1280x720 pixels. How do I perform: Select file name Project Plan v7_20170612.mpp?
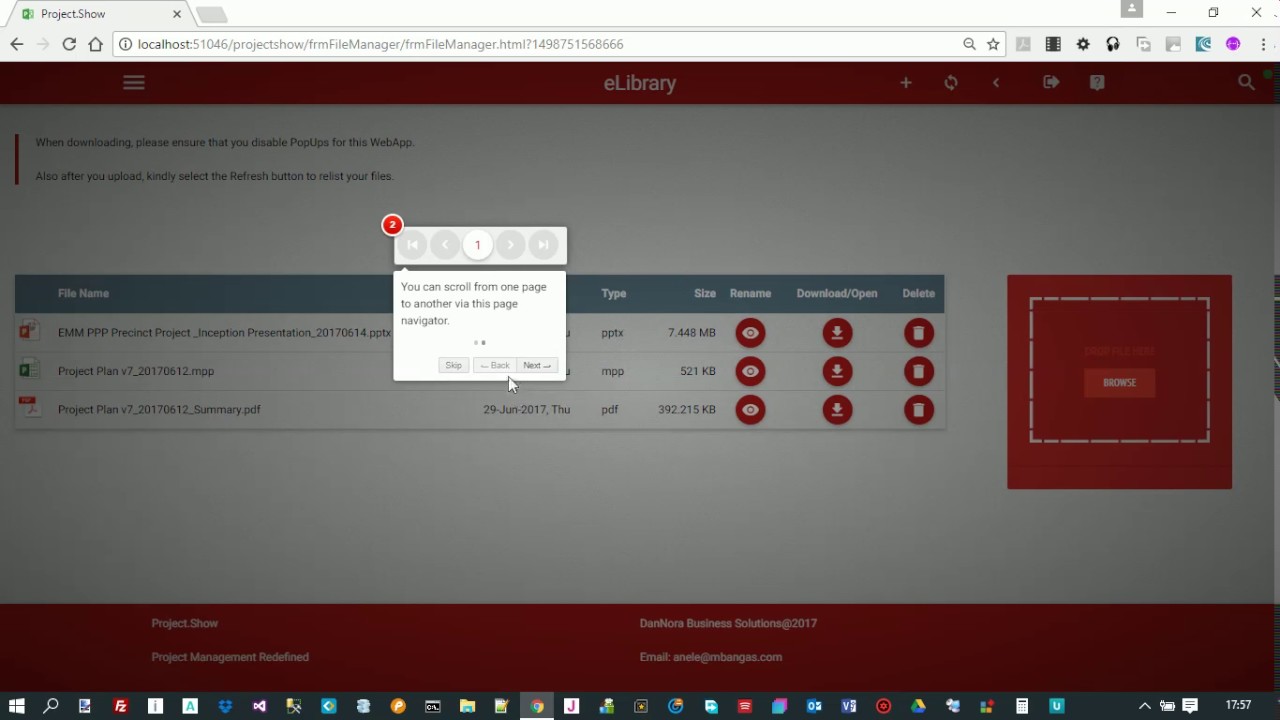(x=136, y=371)
